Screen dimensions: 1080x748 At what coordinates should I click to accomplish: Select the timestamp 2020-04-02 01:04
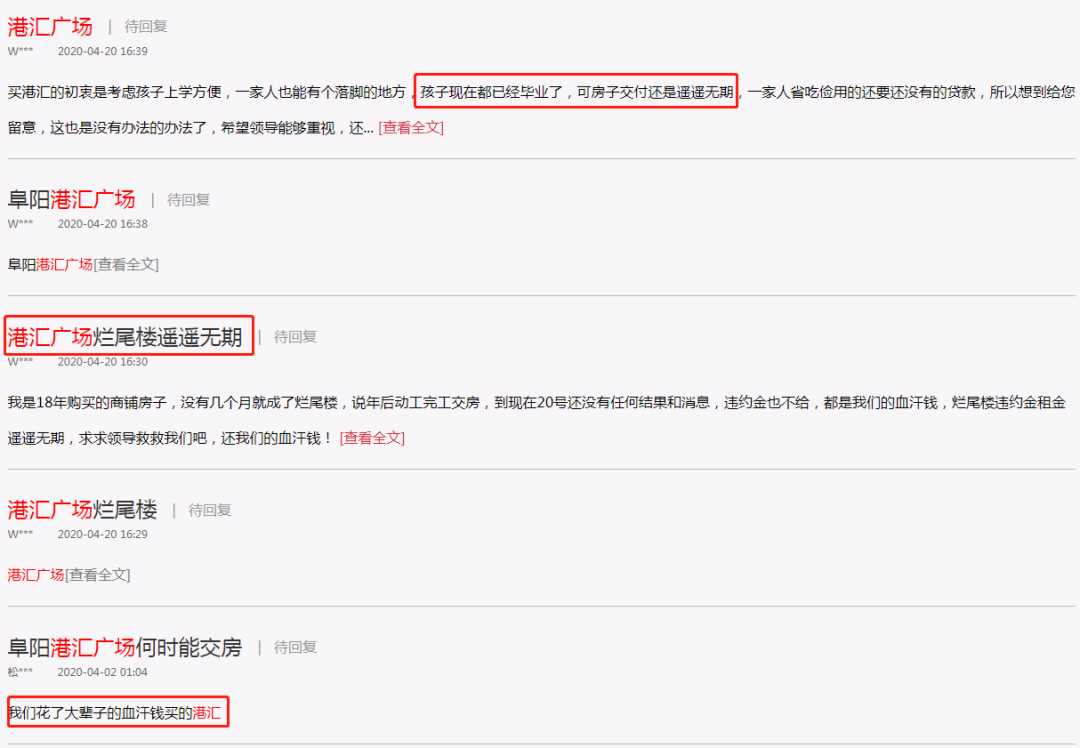(103, 672)
